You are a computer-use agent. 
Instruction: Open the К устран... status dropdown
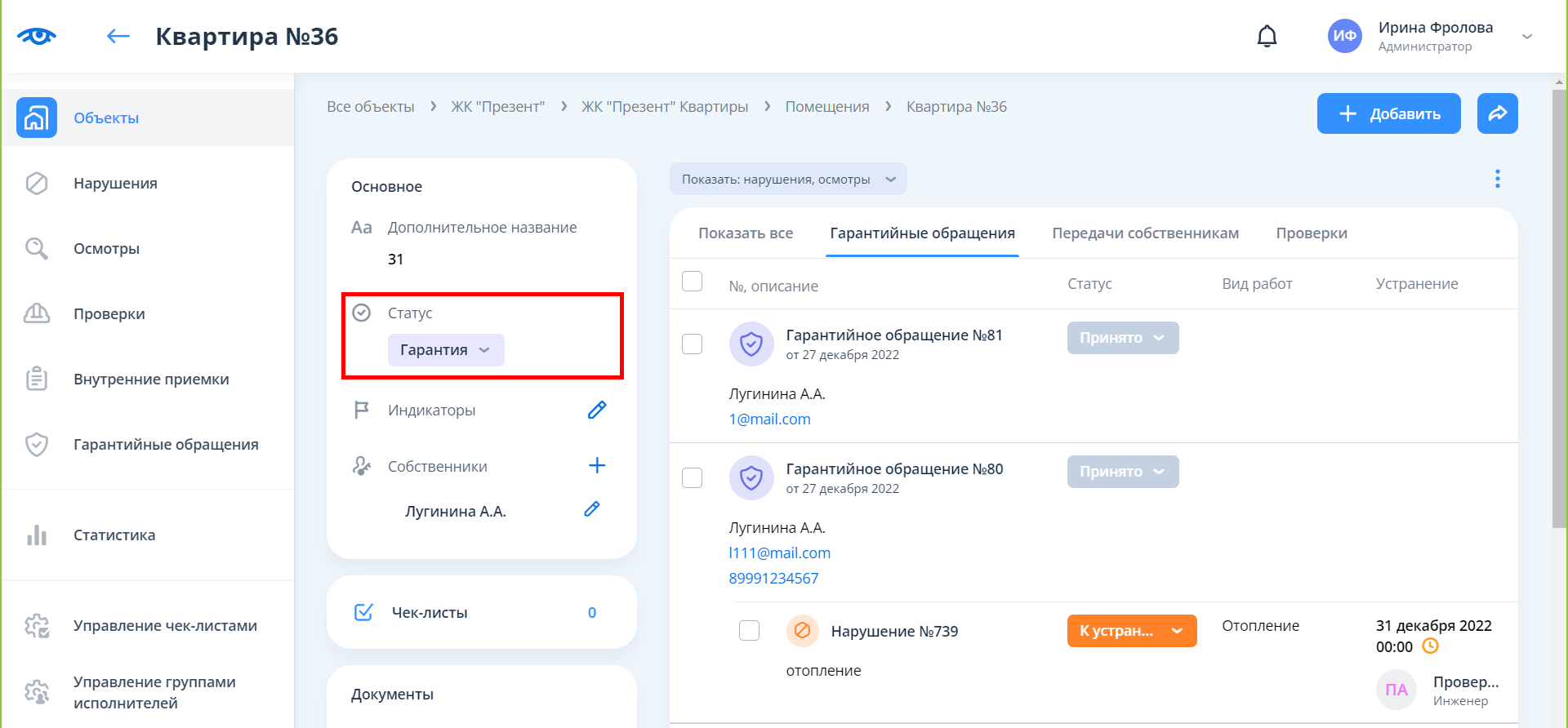click(x=1131, y=631)
